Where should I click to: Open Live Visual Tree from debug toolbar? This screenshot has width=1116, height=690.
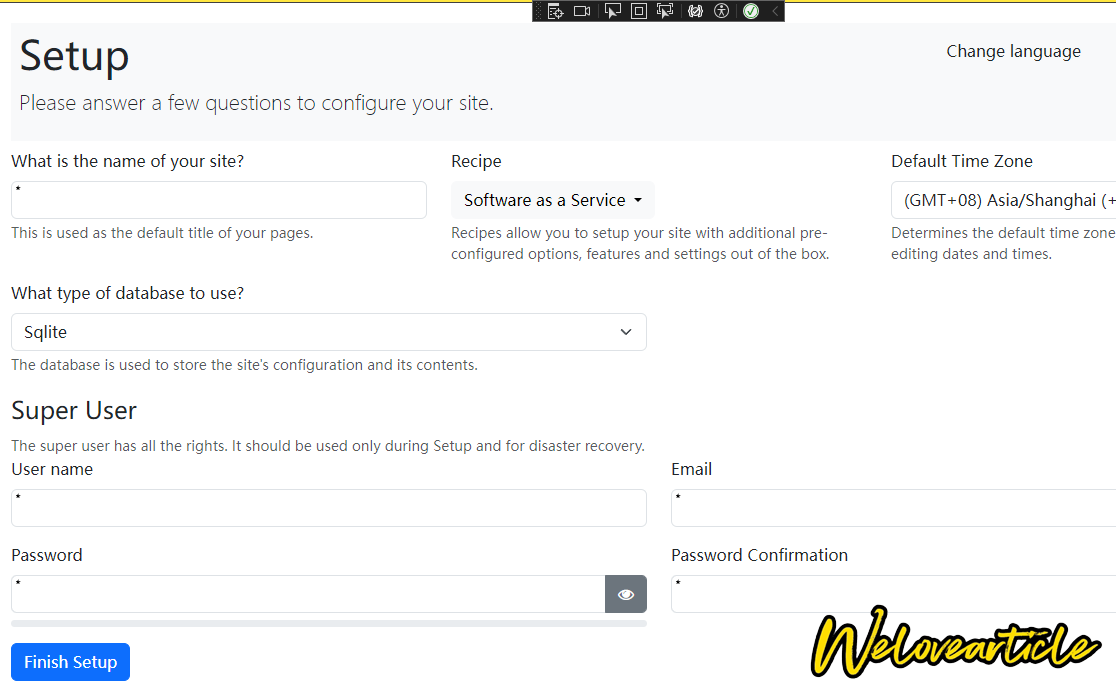556,11
